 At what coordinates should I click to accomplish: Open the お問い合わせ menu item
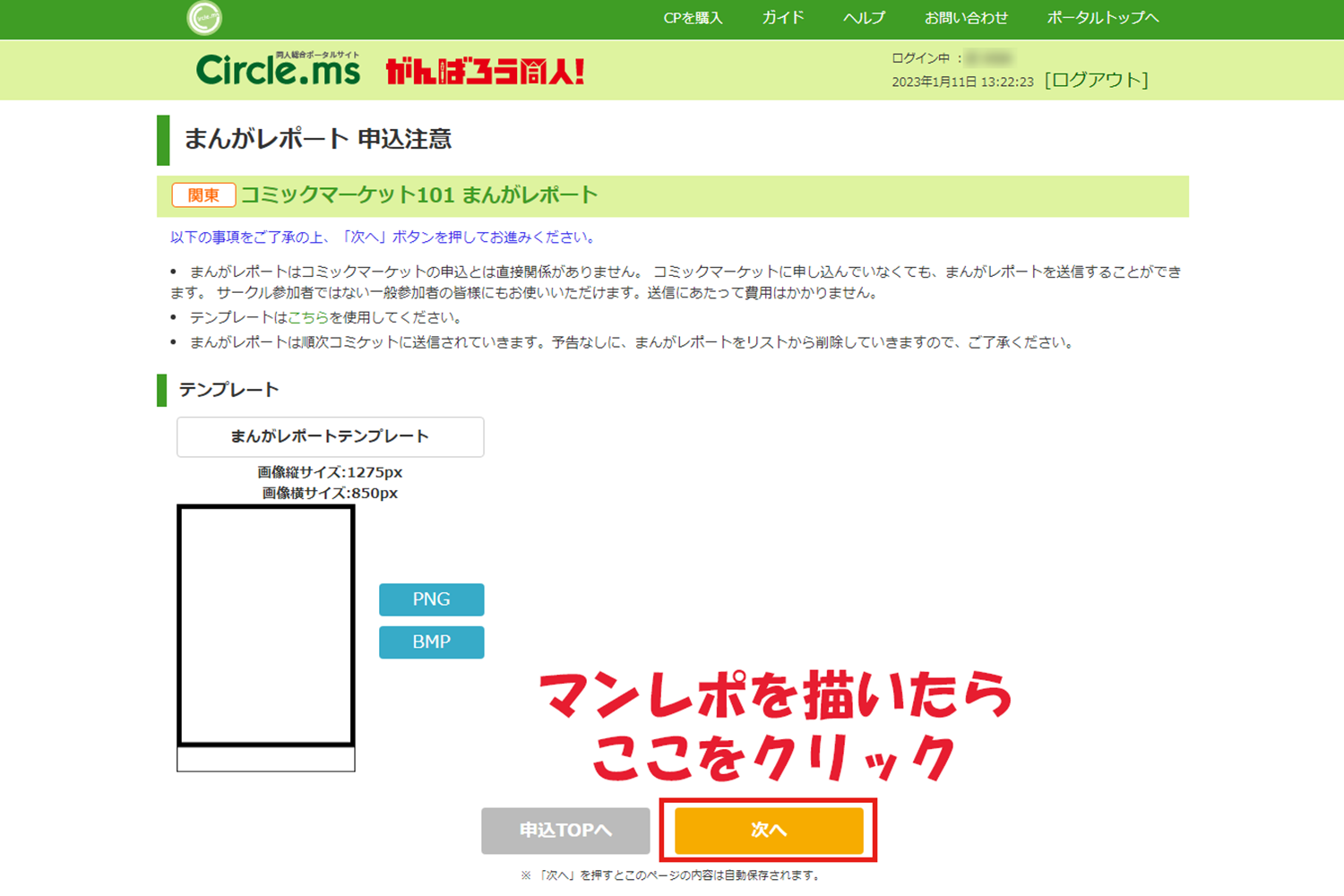pyautogui.click(x=966, y=18)
